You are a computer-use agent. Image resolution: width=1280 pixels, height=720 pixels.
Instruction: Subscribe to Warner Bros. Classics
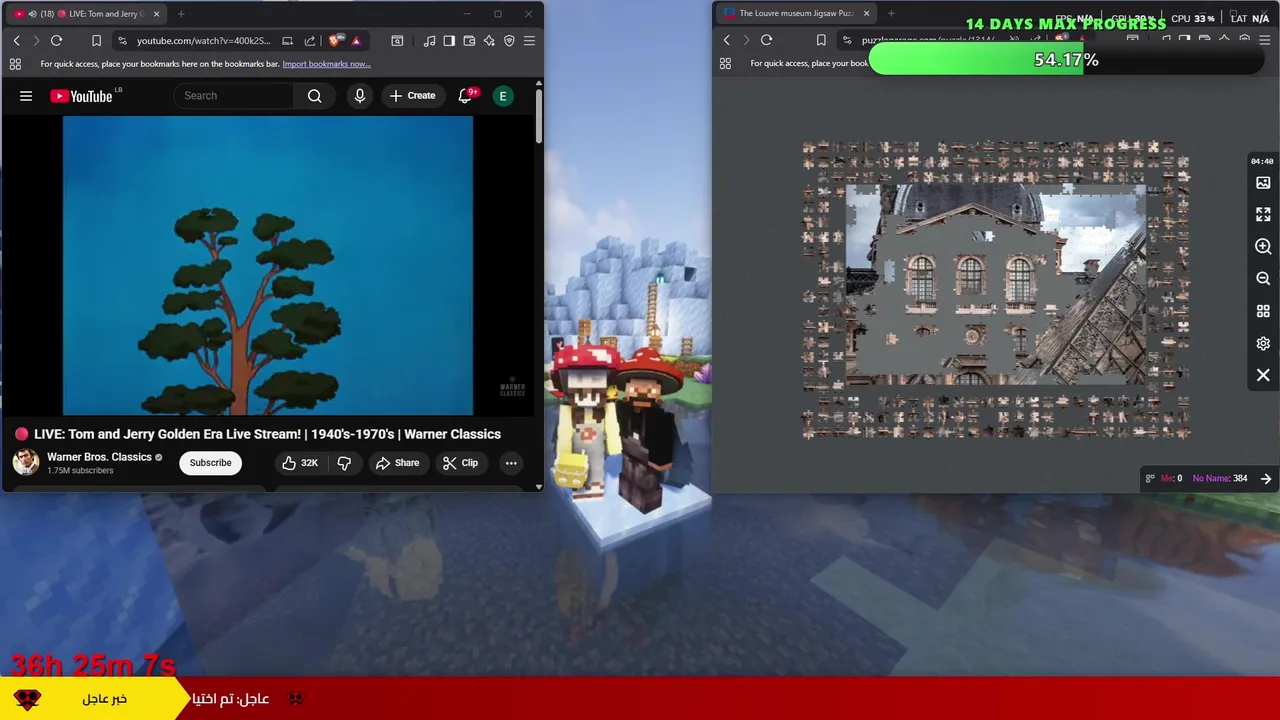(x=210, y=463)
